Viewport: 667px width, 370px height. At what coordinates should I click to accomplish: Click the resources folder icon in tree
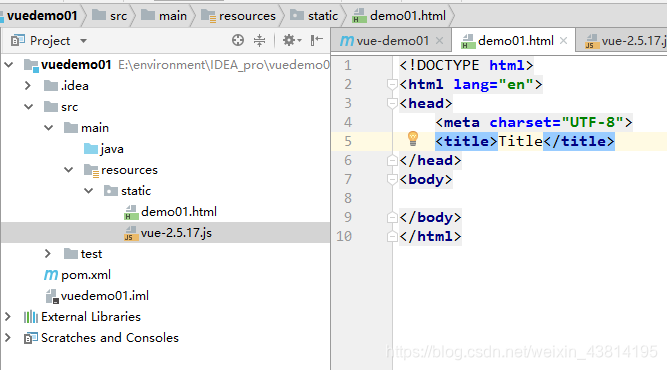coord(91,170)
